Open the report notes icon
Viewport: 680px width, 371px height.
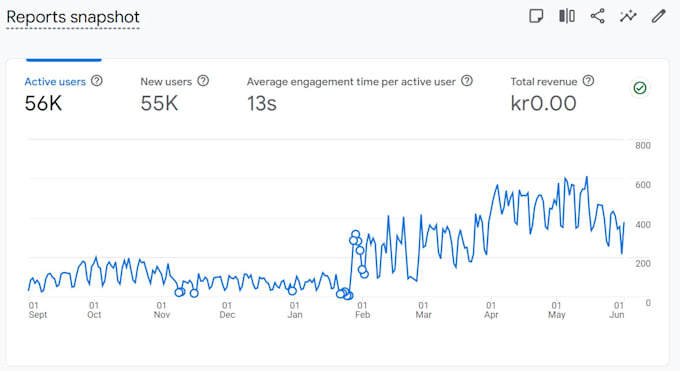click(536, 16)
